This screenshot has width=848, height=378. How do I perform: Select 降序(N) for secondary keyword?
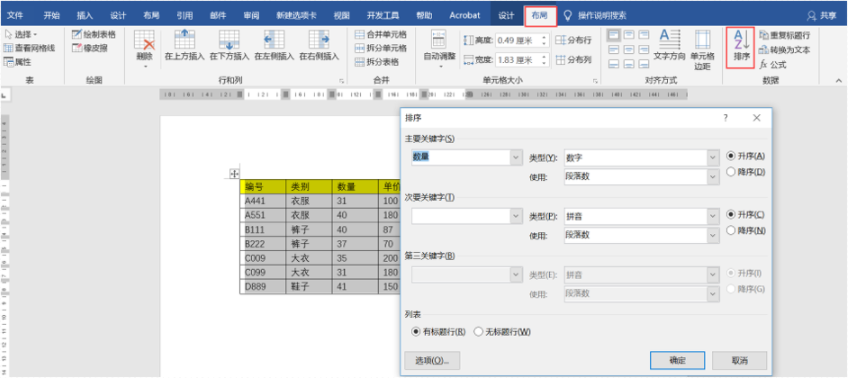pos(746,230)
